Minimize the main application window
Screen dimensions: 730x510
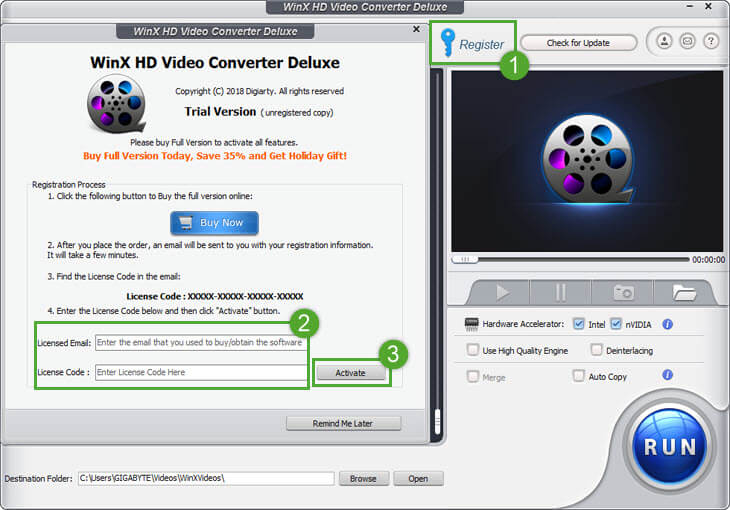pos(690,7)
